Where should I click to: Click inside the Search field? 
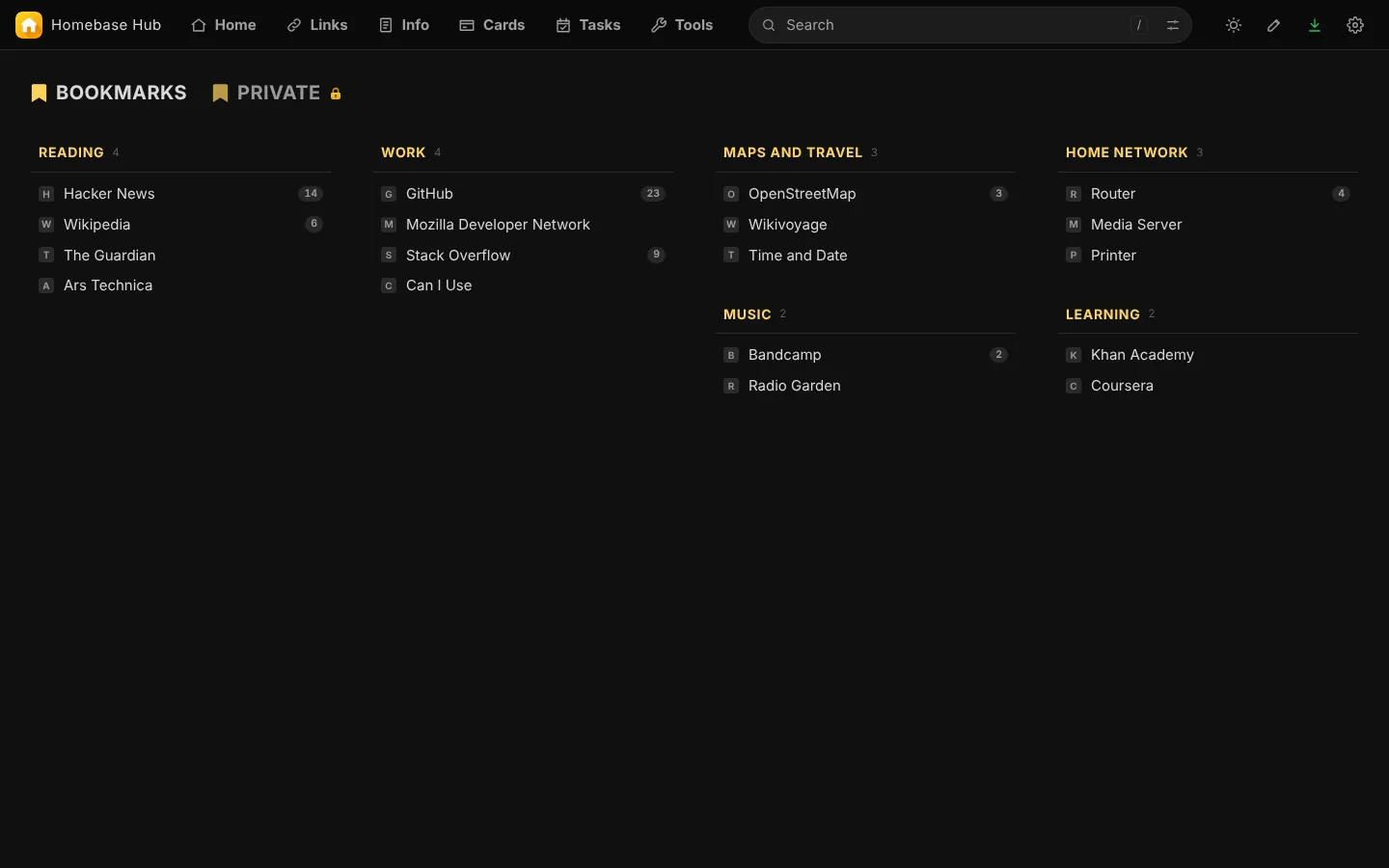click(970, 25)
